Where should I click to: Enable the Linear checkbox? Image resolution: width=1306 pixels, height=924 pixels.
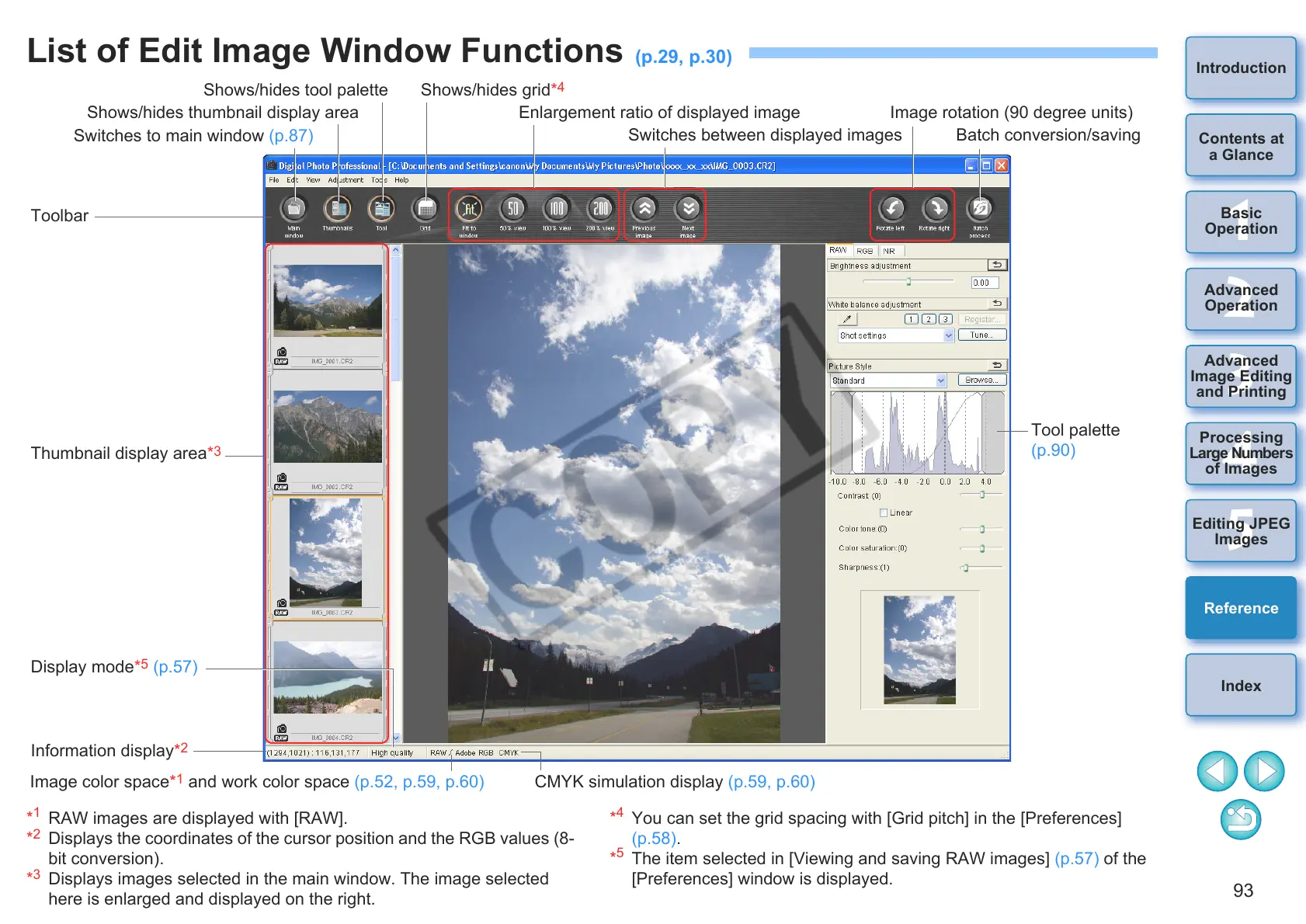tap(884, 512)
